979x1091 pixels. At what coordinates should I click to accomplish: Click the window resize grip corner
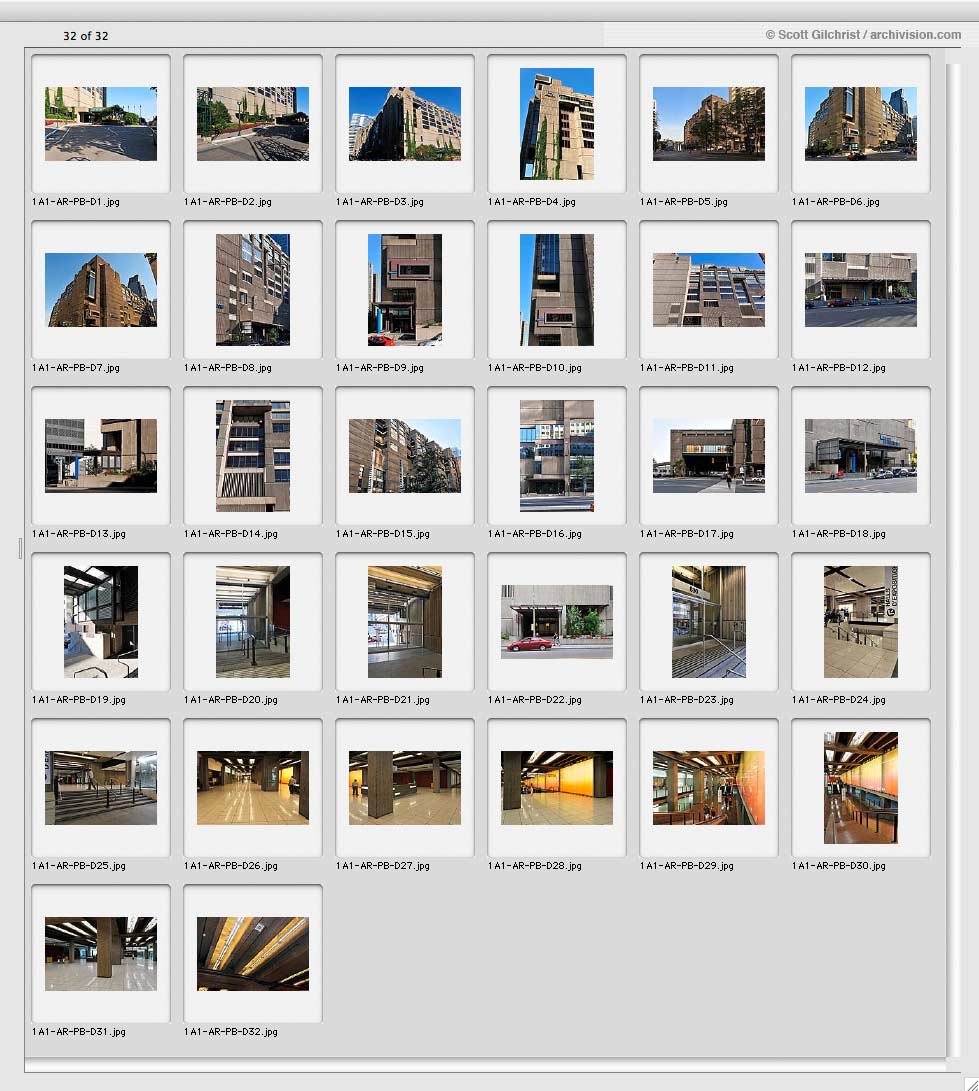(x=971, y=1083)
